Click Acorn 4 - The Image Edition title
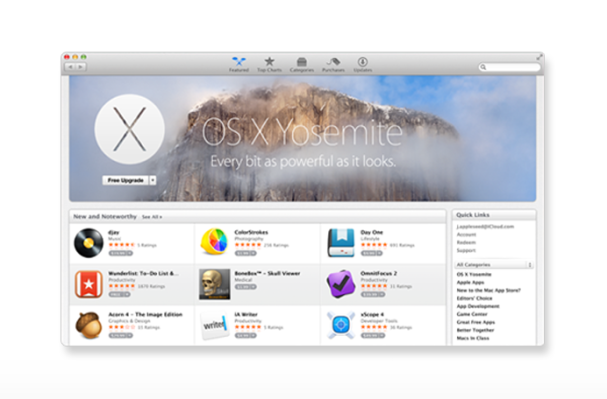607x399 pixels. (145, 314)
